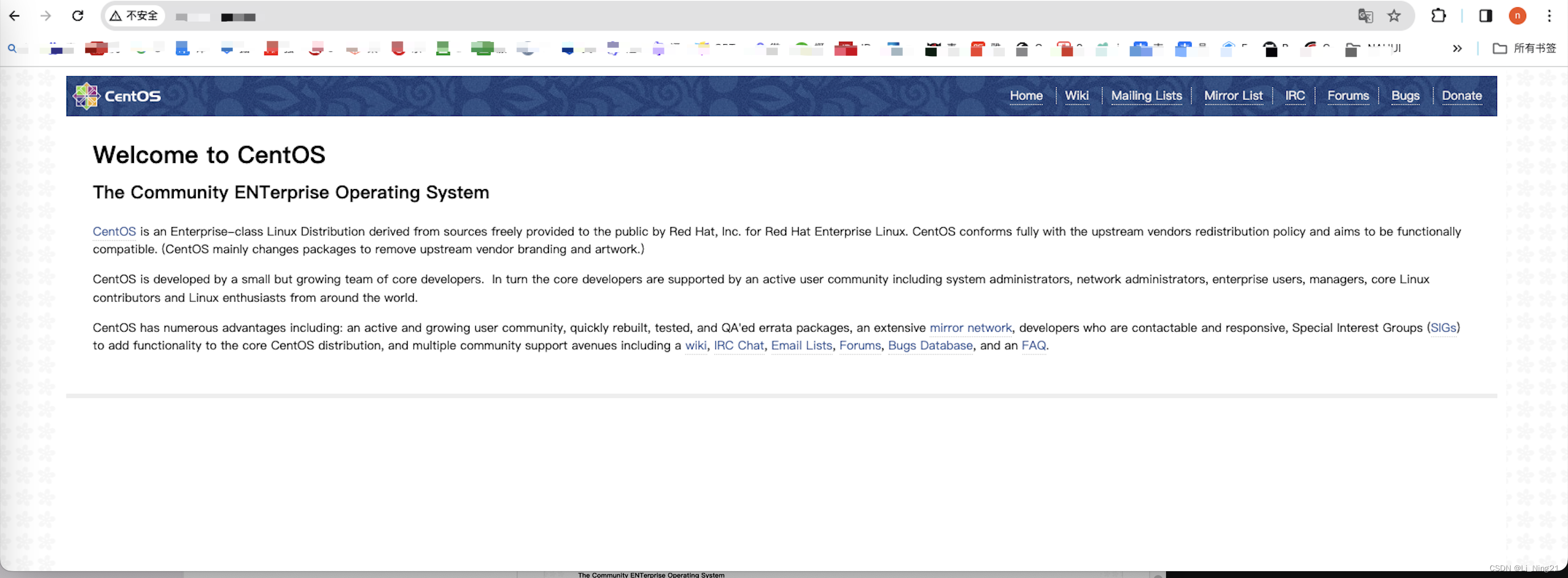1568x578 pixels.
Task: Open the Extensions puzzle menu
Action: (1439, 16)
